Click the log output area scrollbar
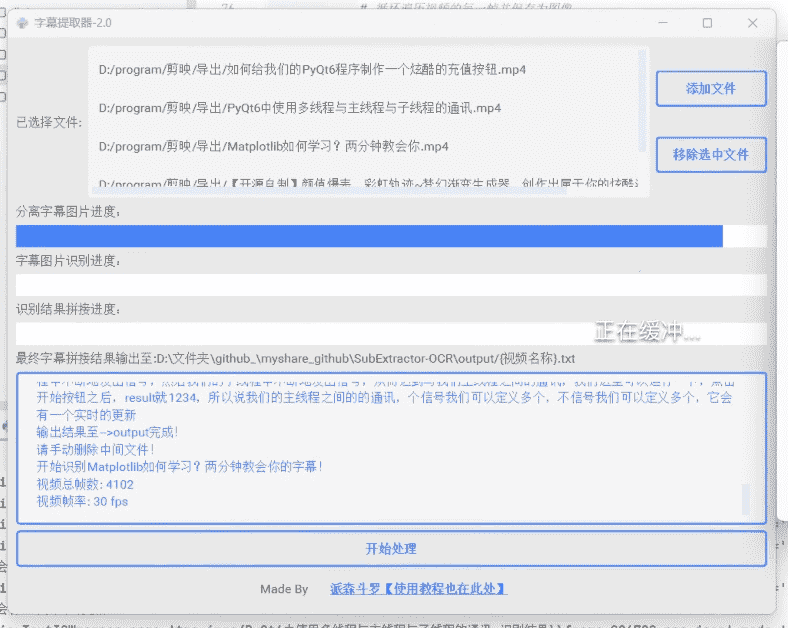The width and height of the screenshot is (788, 628). pos(745,498)
